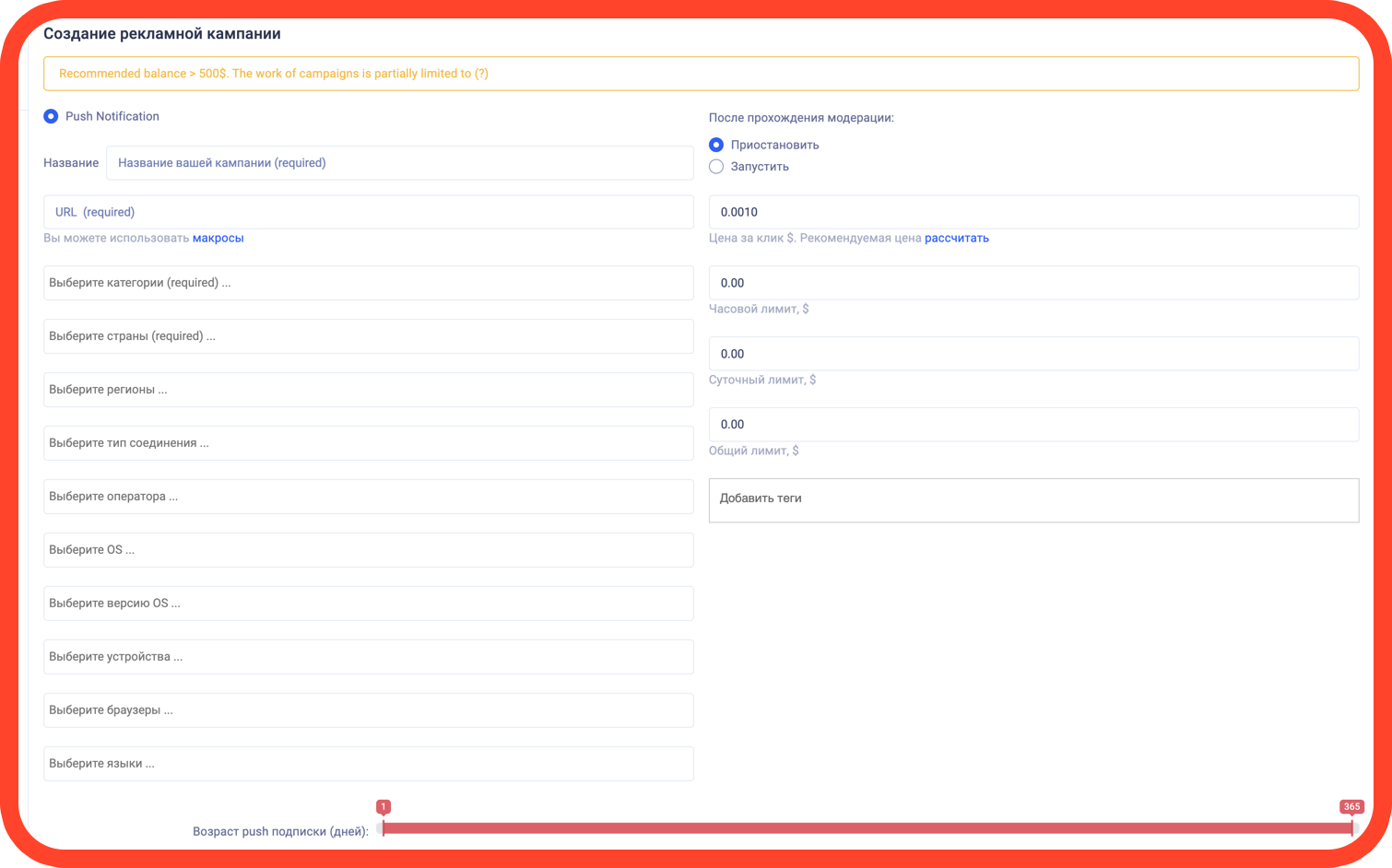The width and height of the screenshot is (1392, 868).
Task: Click the Создание рекламной кампании heading
Action: pyautogui.click(x=162, y=34)
